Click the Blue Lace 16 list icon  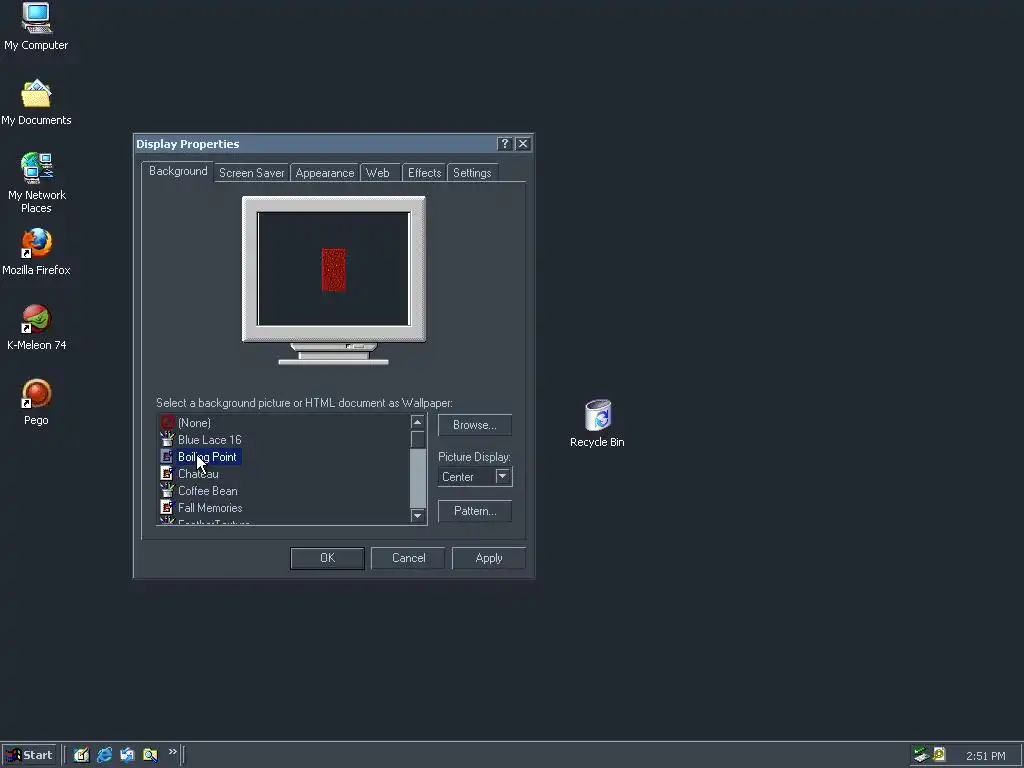(167, 440)
